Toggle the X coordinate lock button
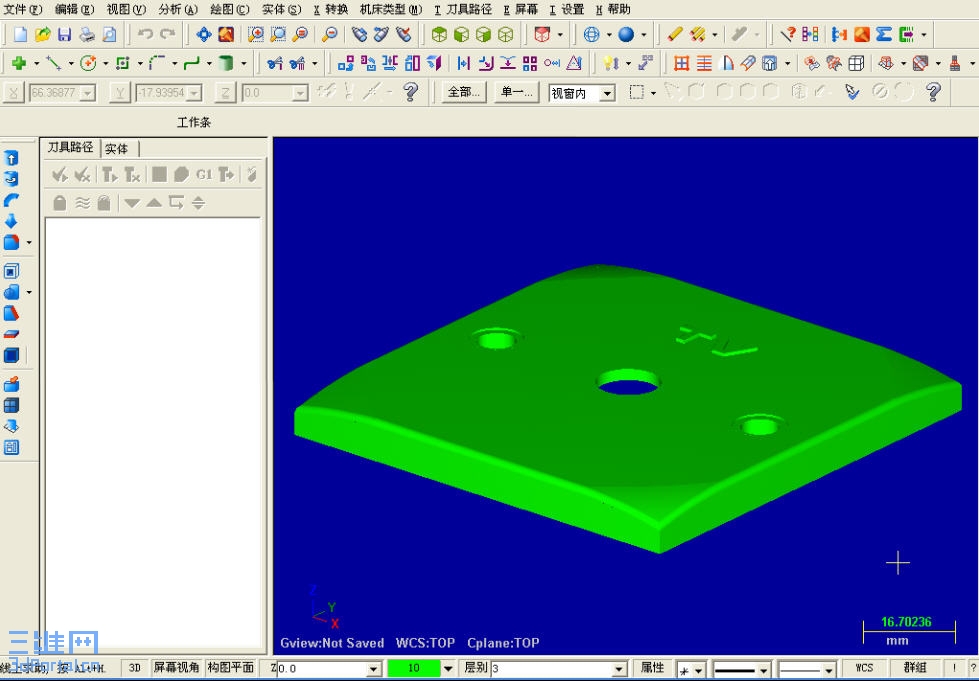The width and height of the screenshot is (979, 681). (x=13, y=93)
